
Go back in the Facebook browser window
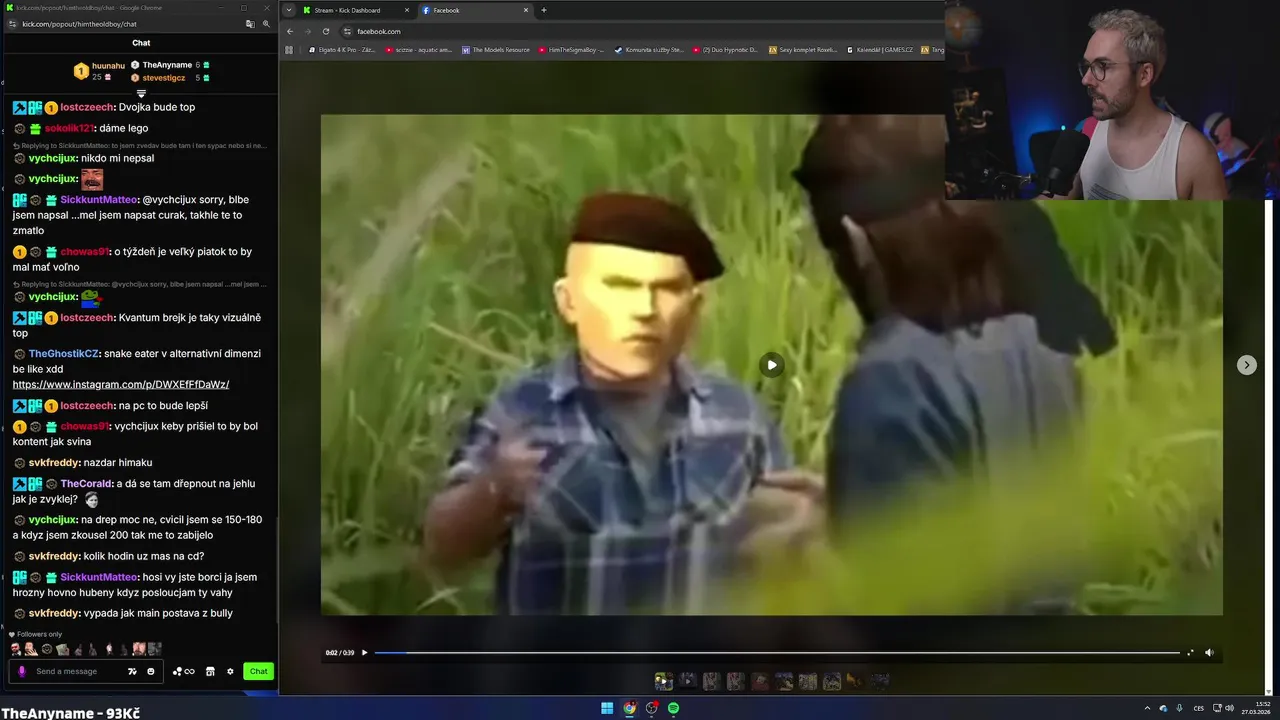[290, 31]
